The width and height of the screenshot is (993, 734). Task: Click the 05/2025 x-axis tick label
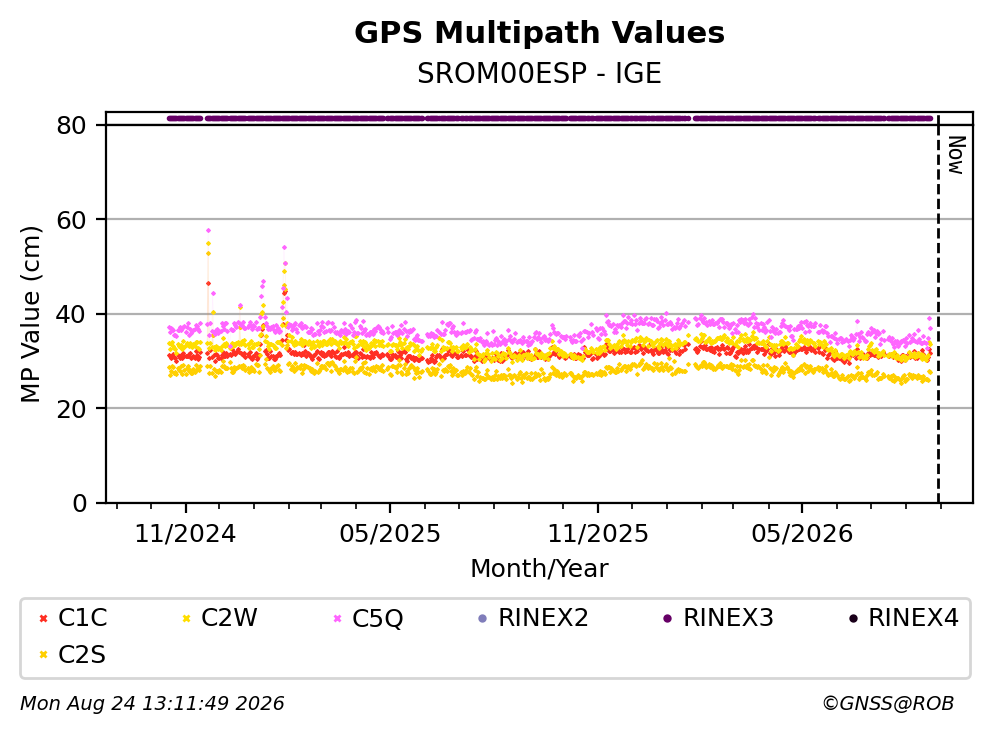click(x=389, y=534)
